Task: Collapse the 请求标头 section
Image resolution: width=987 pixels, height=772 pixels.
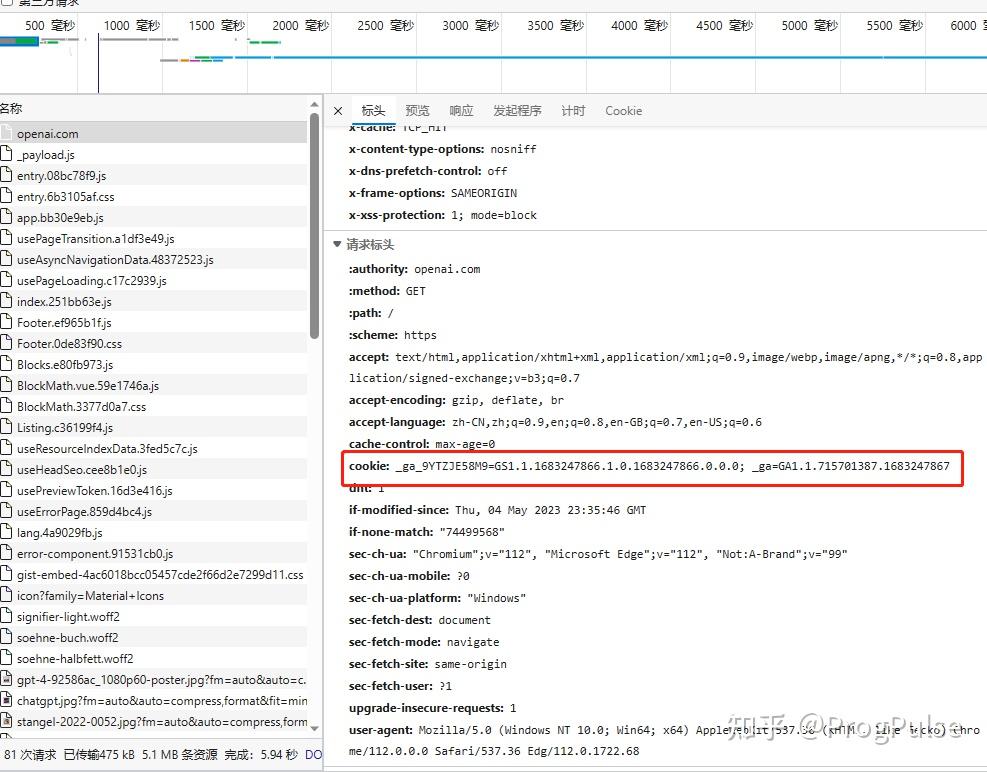Action: coord(337,242)
